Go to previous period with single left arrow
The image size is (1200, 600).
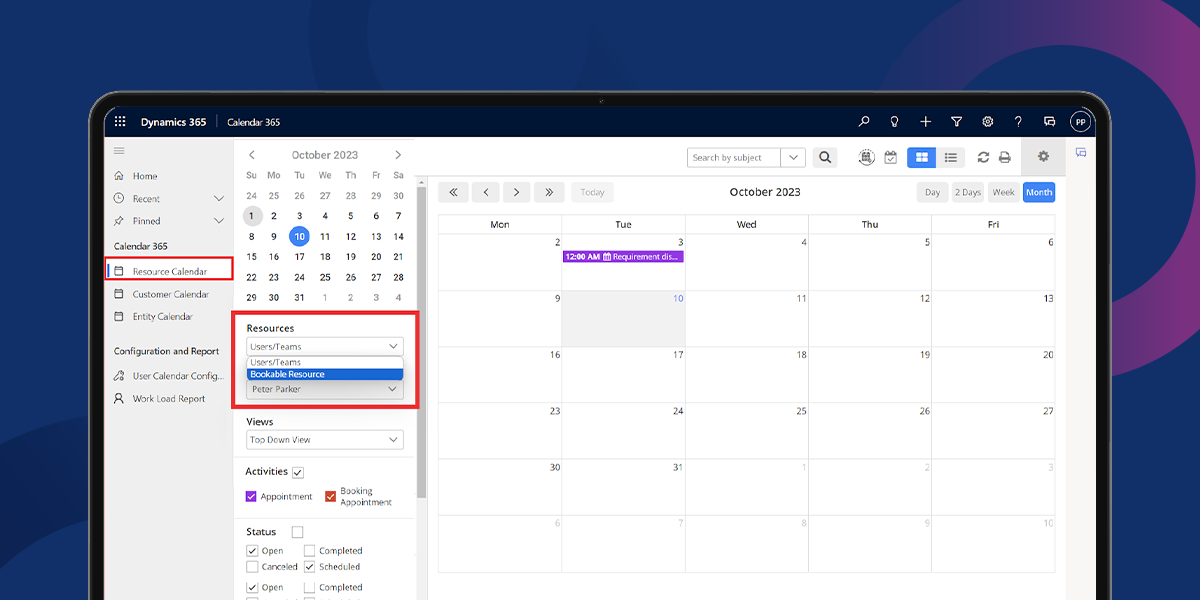[485, 192]
